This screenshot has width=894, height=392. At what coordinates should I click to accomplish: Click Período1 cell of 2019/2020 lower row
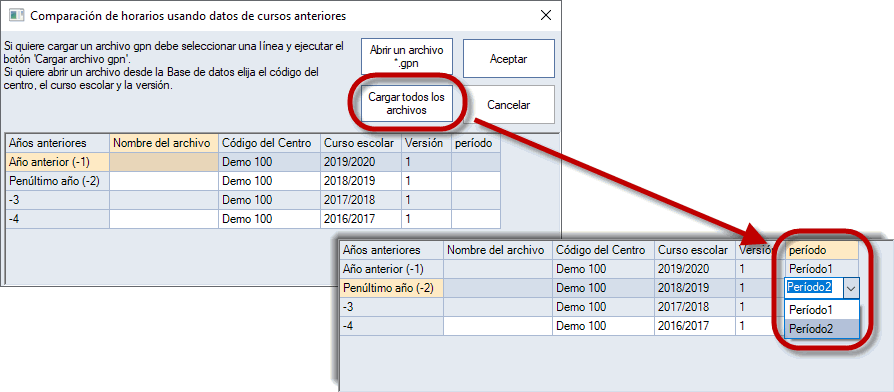821,269
